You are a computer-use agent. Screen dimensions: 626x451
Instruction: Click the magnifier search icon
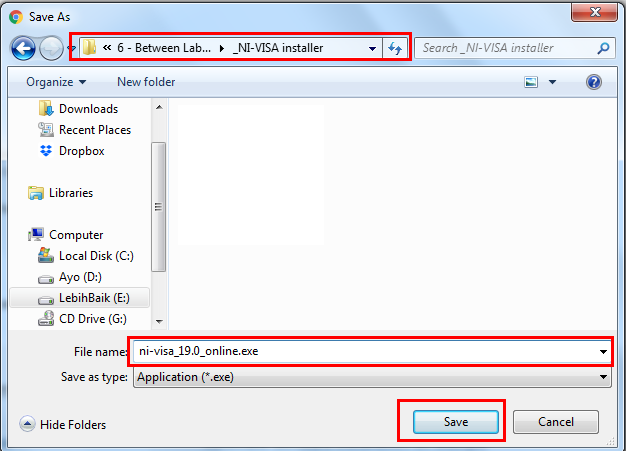603,48
